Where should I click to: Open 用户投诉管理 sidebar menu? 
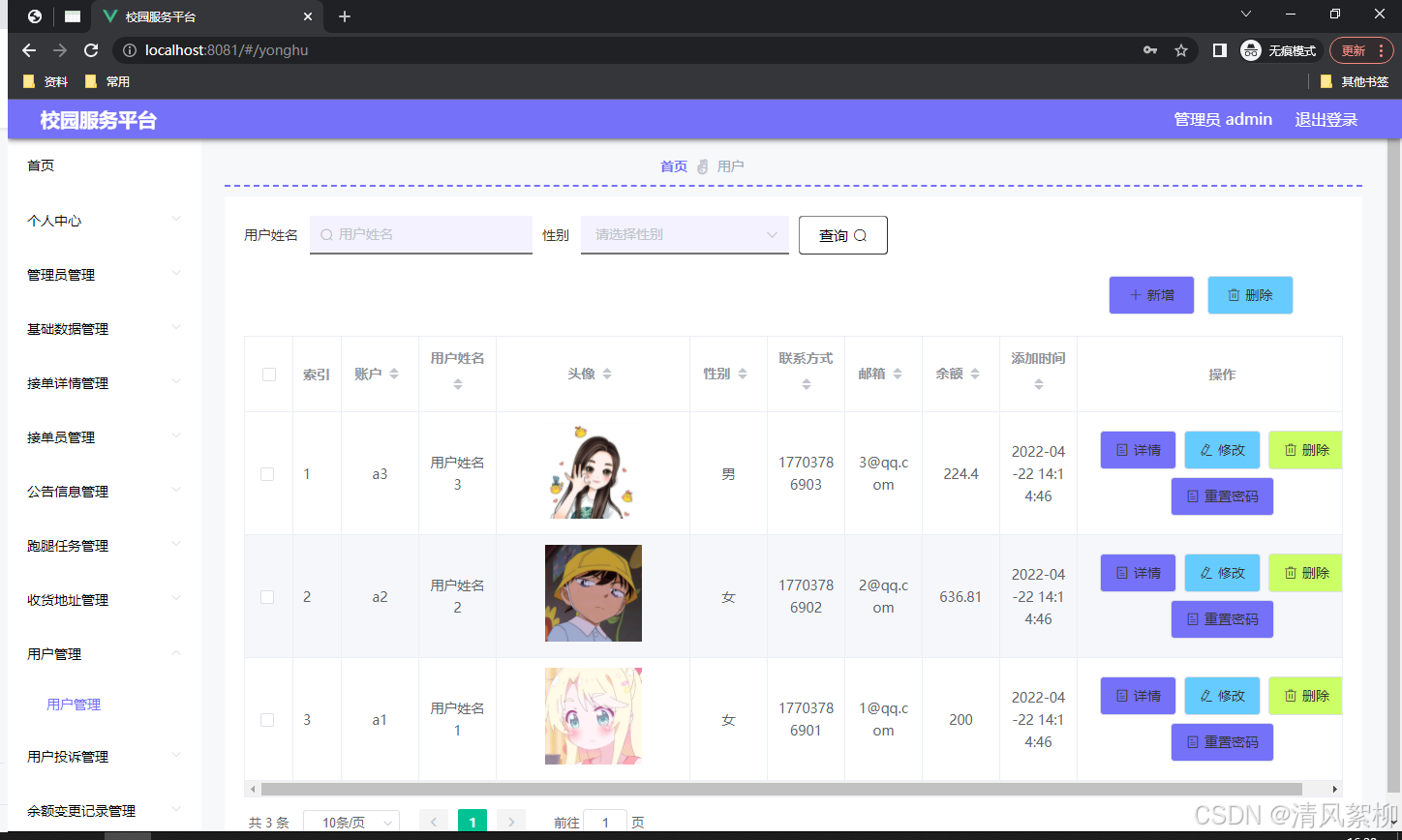coord(104,757)
